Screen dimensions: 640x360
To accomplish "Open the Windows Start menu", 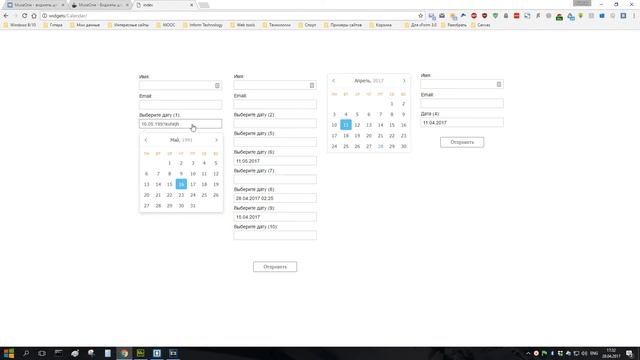I will point(9,353).
